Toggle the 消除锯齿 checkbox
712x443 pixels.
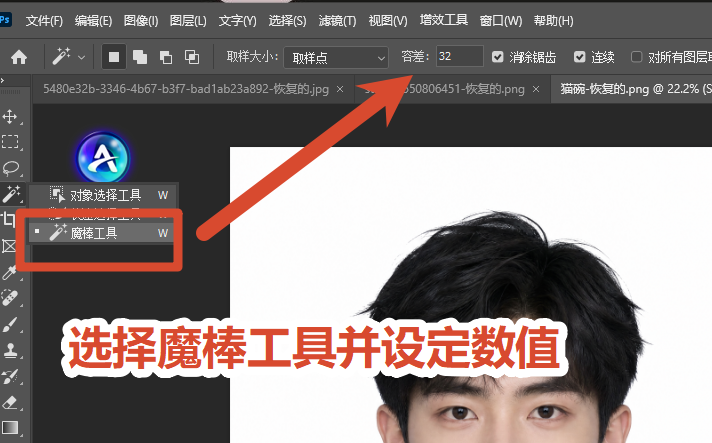pos(498,57)
